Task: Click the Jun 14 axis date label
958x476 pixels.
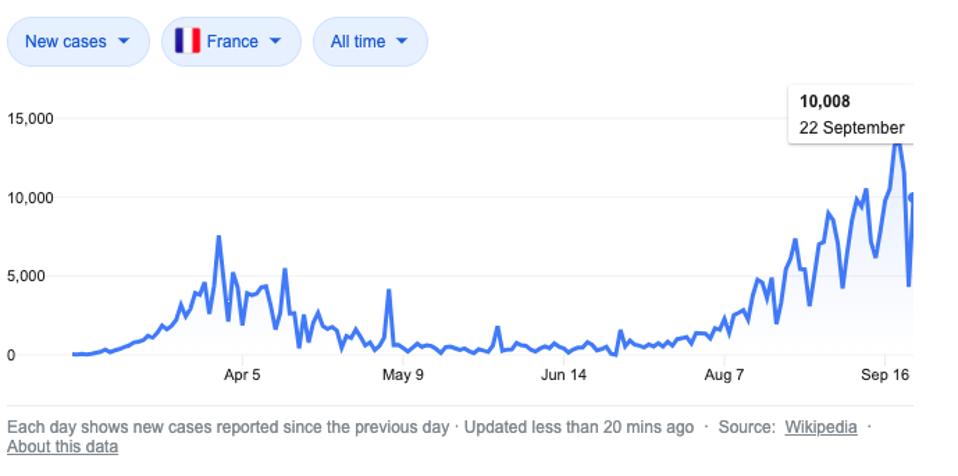Action: (x=563, y=375)
